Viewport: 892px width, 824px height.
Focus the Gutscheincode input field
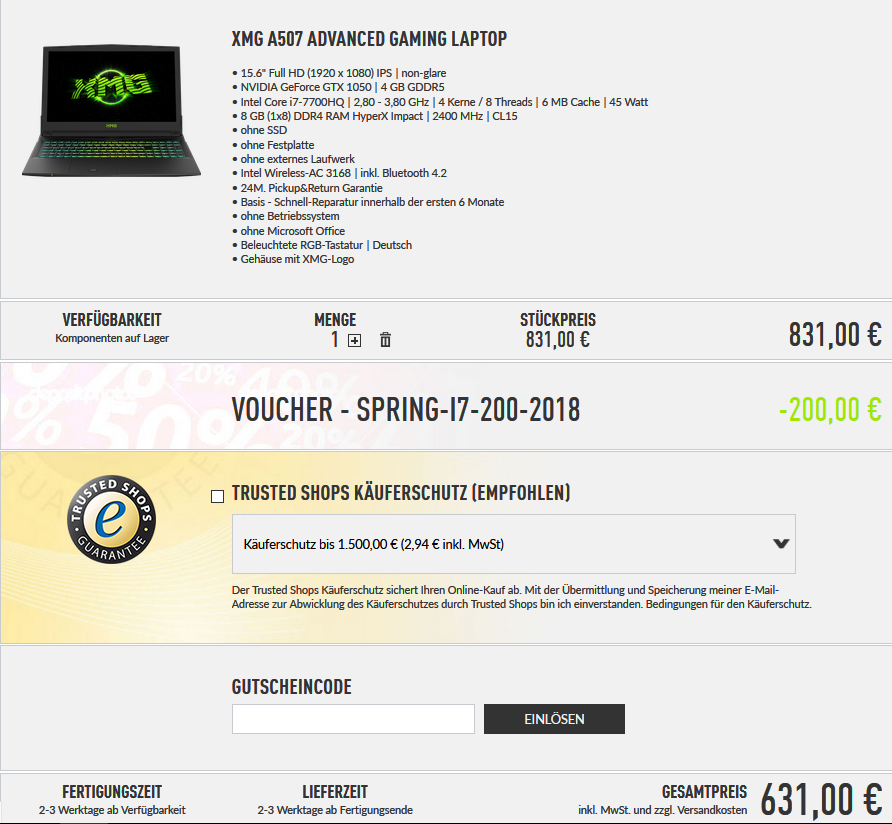point(353,719)
